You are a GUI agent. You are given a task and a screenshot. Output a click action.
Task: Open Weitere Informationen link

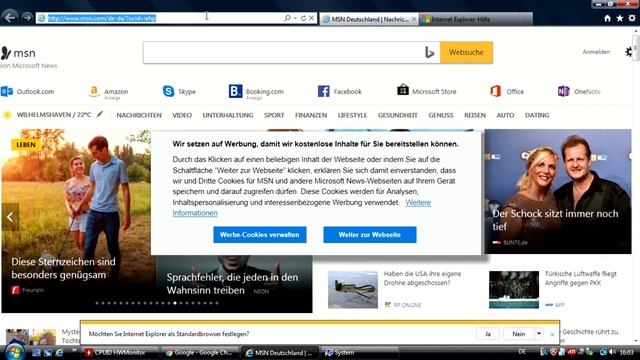pos(418,202)
